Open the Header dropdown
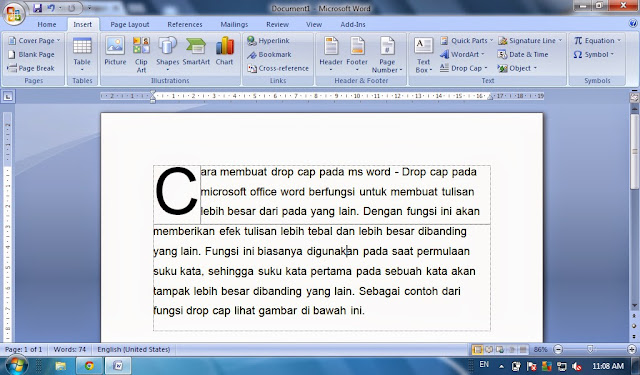The width and height of the screenshot is (640, 375). tap(331, 54)
